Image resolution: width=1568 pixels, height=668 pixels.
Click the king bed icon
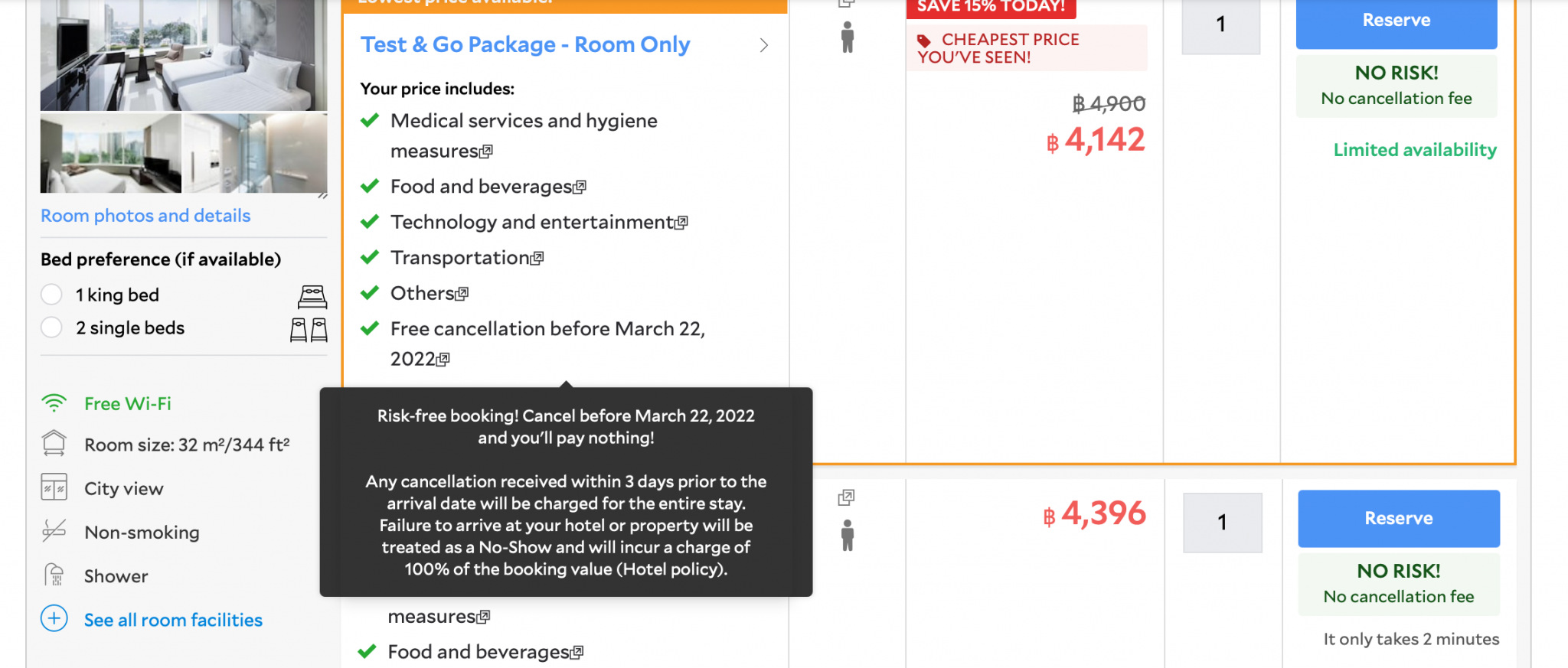click(x=312, y=295)
